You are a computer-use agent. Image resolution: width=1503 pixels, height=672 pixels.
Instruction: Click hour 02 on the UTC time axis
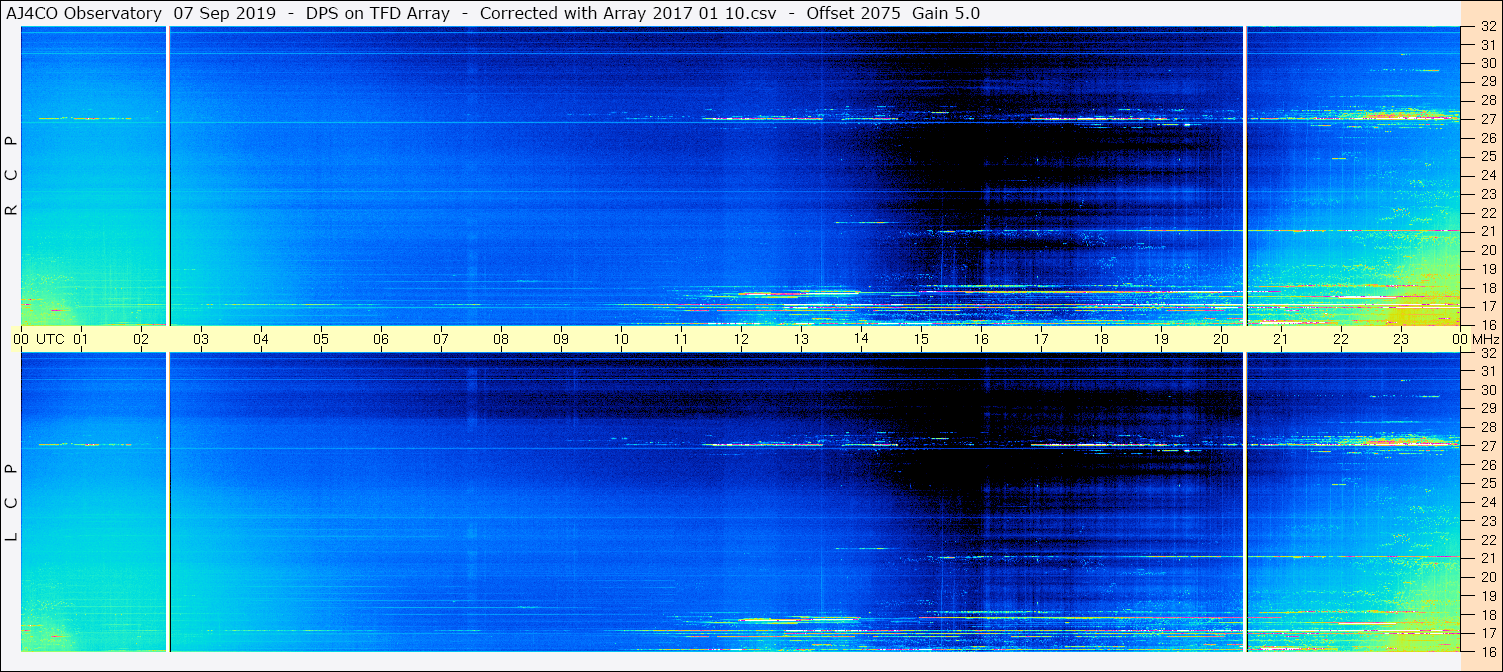(141, 339)
